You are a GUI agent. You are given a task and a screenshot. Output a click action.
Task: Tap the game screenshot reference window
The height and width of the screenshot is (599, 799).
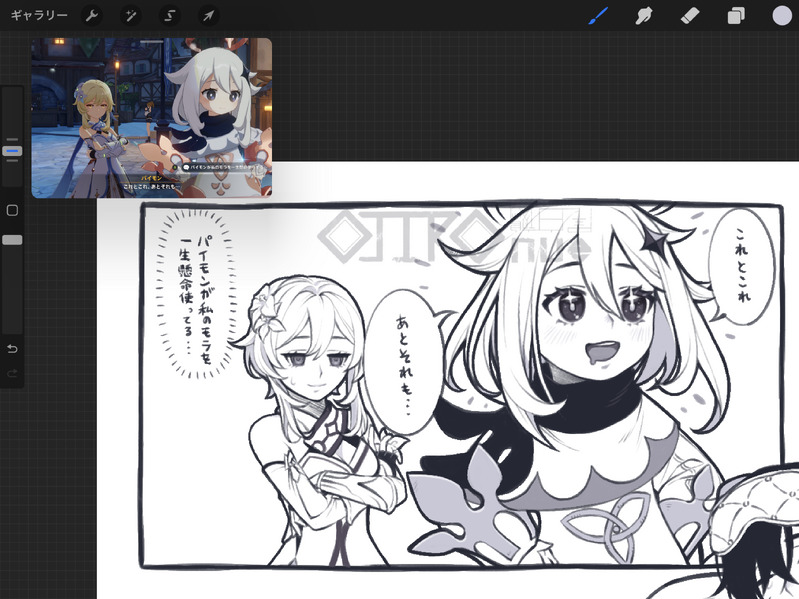coord(151,118)
